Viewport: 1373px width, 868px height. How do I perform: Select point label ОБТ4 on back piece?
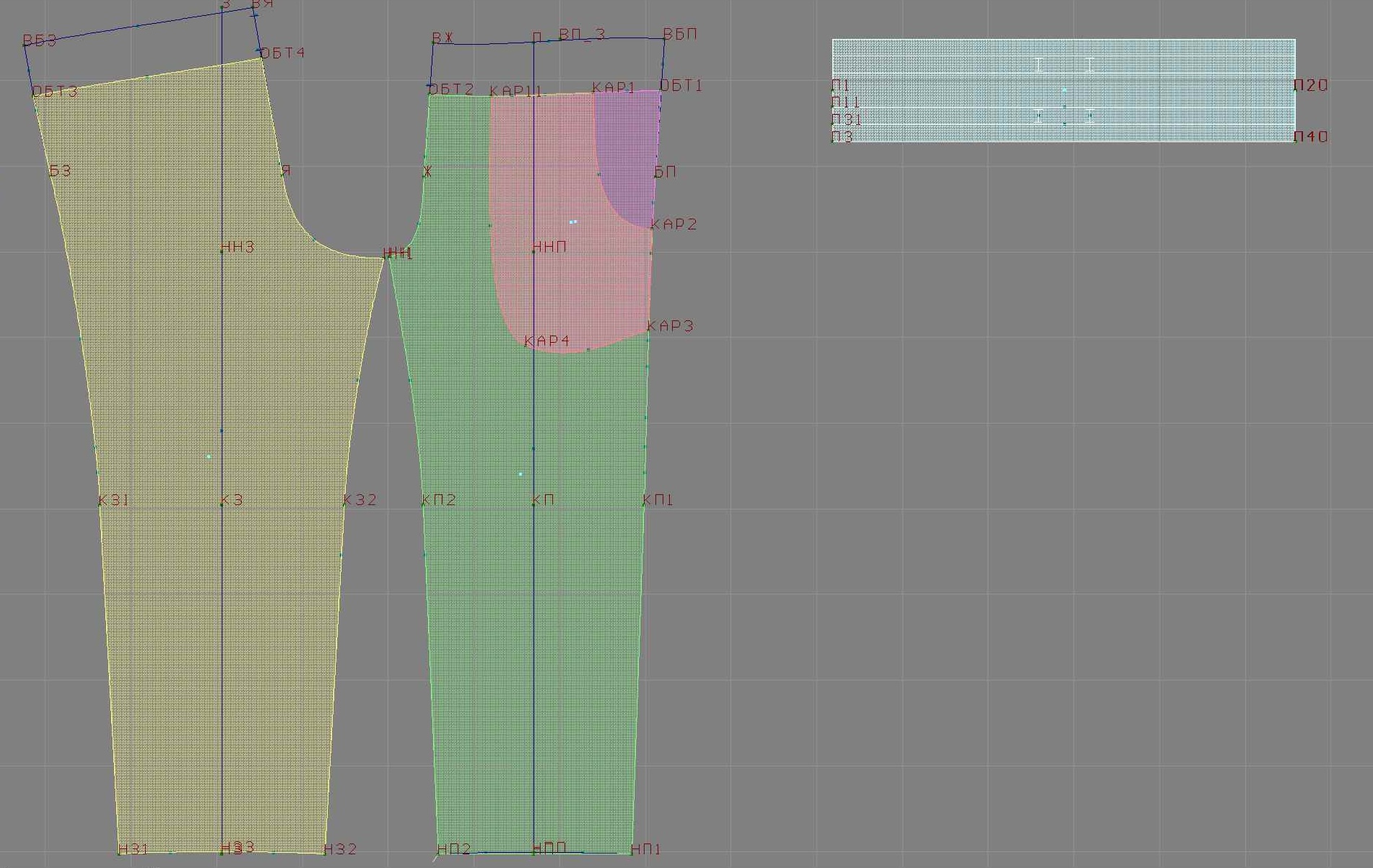point(282,53)
